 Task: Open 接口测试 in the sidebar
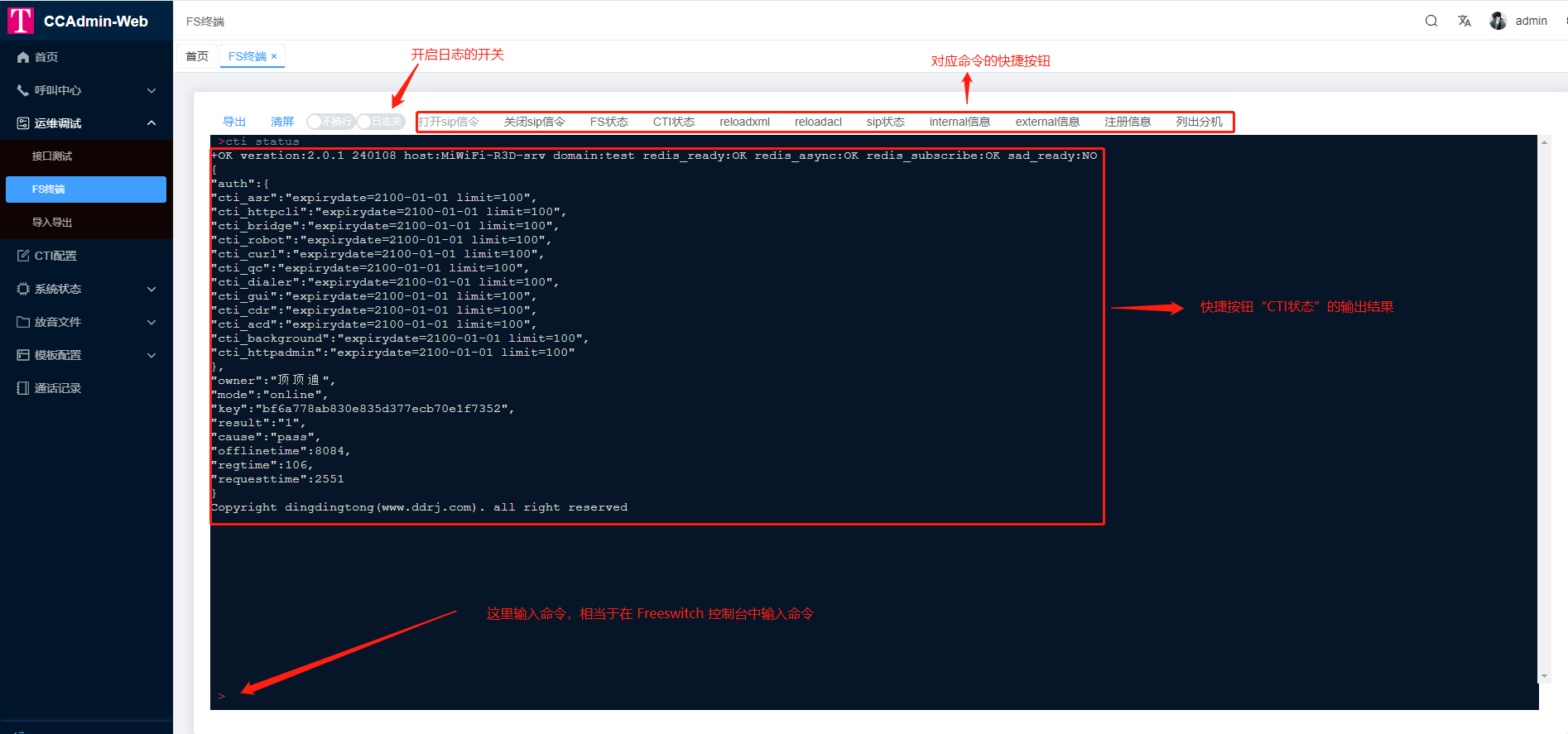pyautogui.click(x=52, y=156)
